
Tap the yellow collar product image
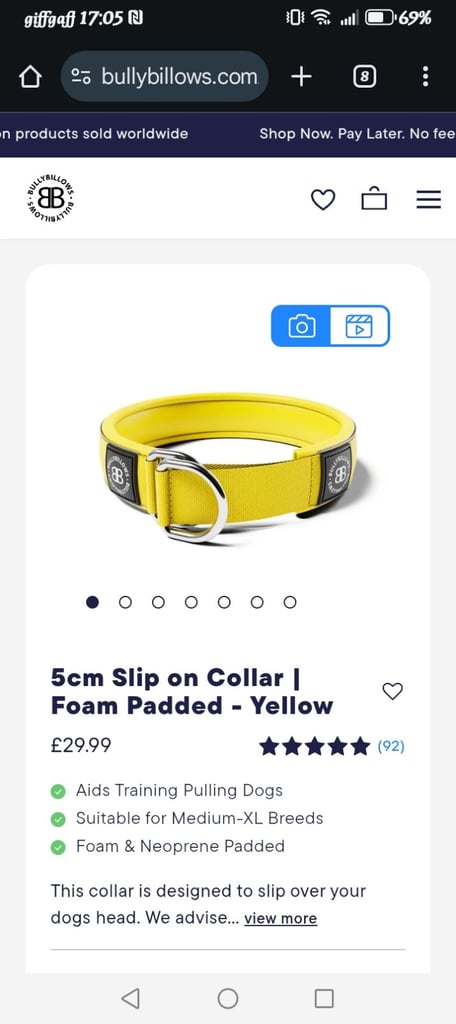(x=228, y=468)
